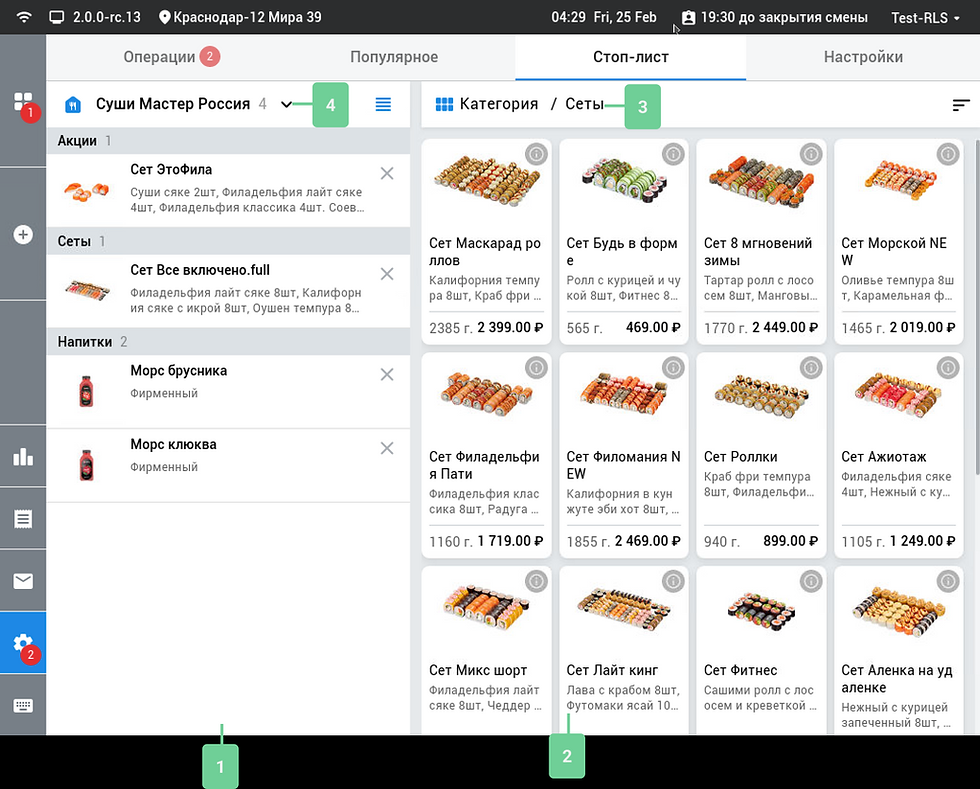The image size is (980, 789).
Task: Show info for Сет Морской NEW
Action: pos(948,154)
